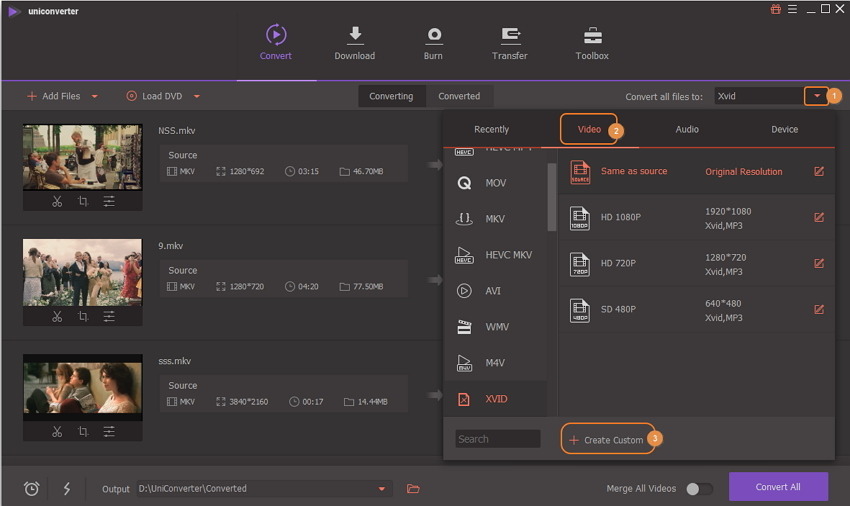Click Add Files button
This screenshot has width=850, height=506.
54,96
